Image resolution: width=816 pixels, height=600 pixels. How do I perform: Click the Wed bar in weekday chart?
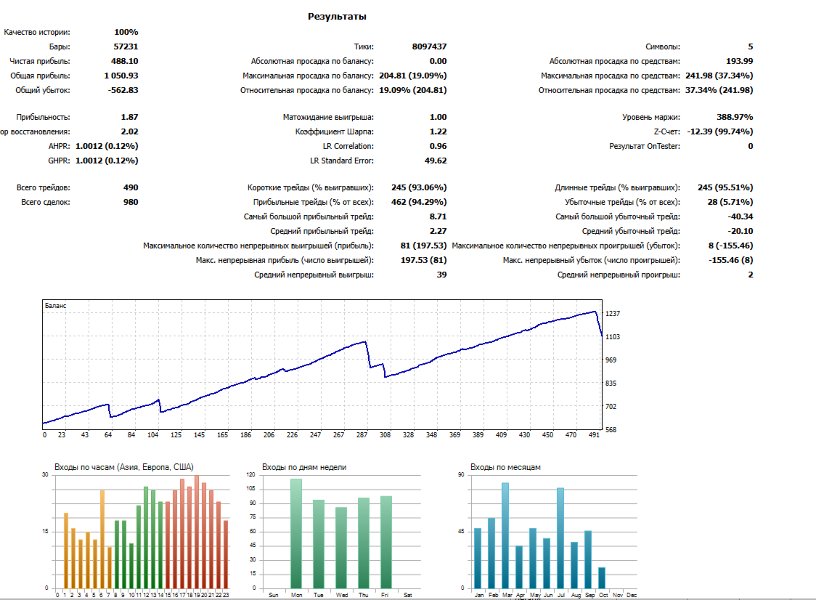point(341,547)
